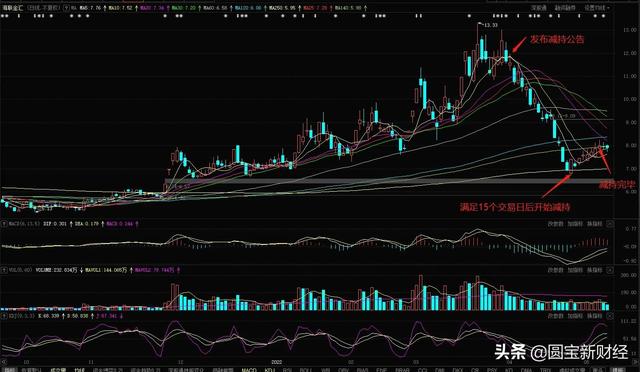Click the 13.33 high price label
The image size is (640, 372).
491,25
